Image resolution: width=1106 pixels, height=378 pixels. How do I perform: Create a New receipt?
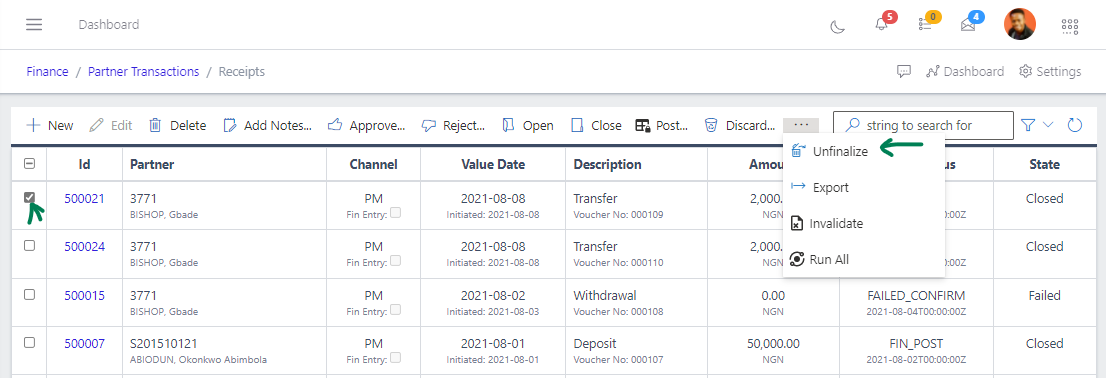(x=49, y=126)
